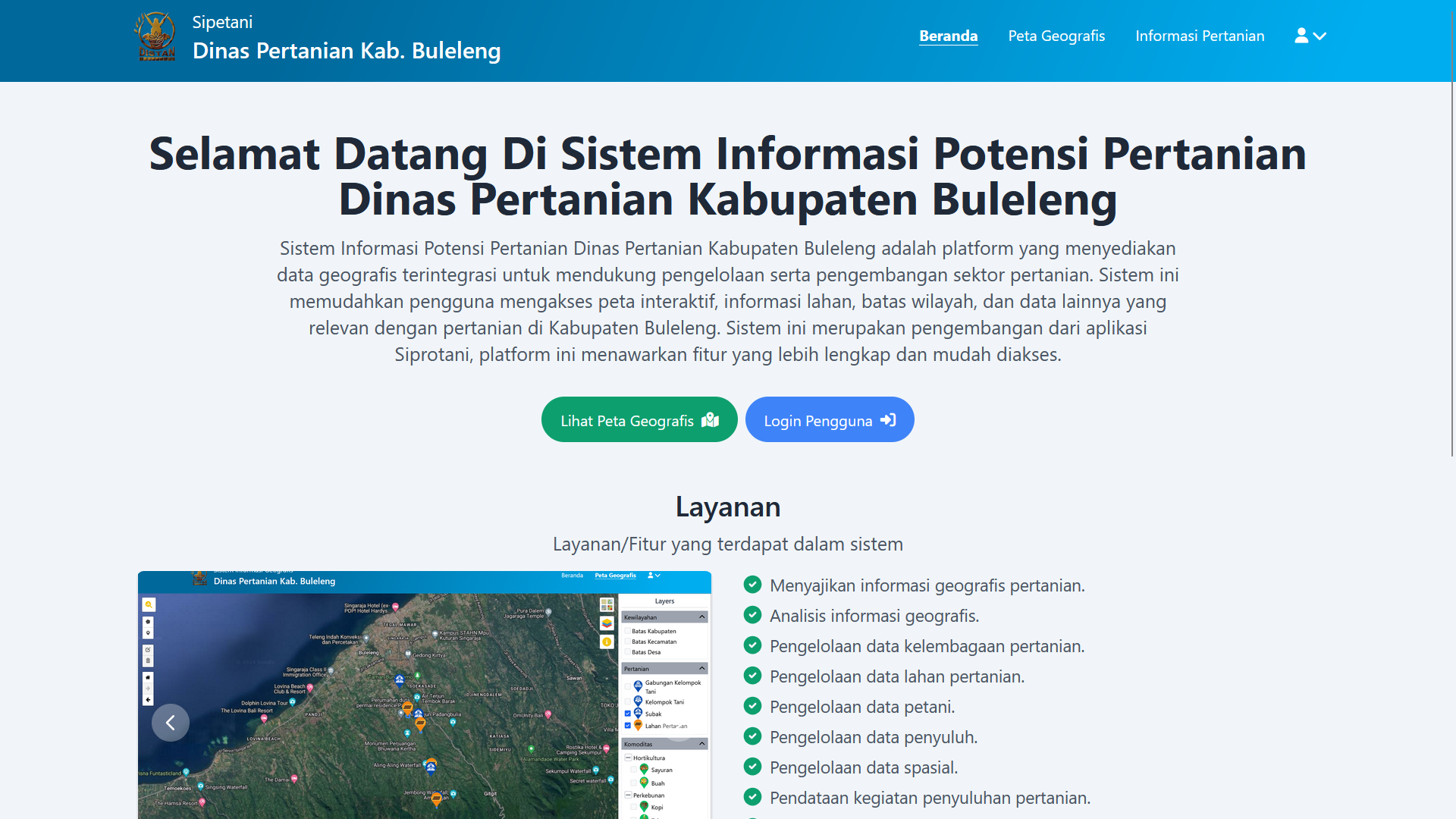Click the trash delete tool in map toolbar
This screenshot has height=819, width=1456.
[148, 661]
